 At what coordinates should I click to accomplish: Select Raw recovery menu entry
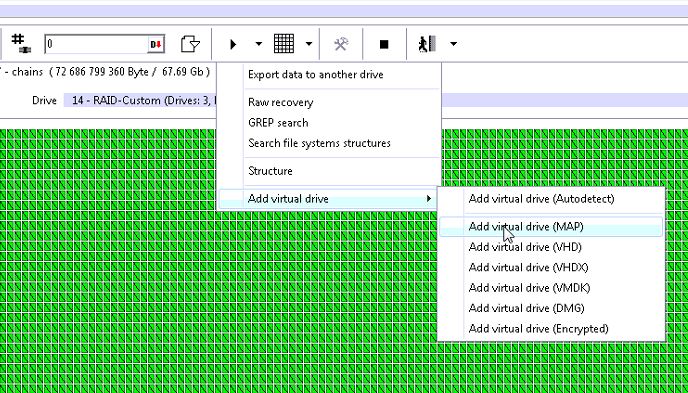click(329, 103)
